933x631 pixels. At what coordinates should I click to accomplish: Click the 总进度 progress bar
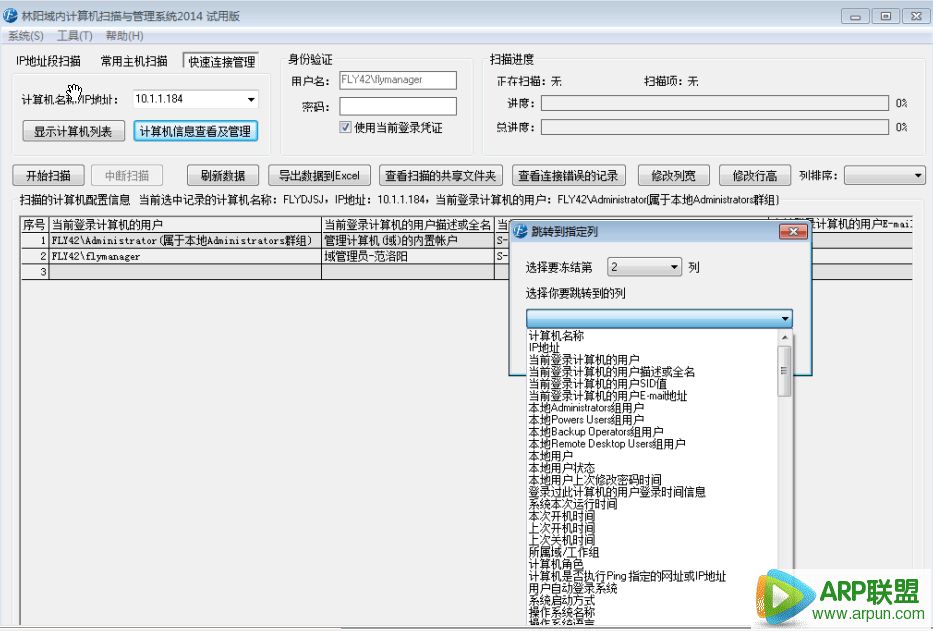point(714,127)
